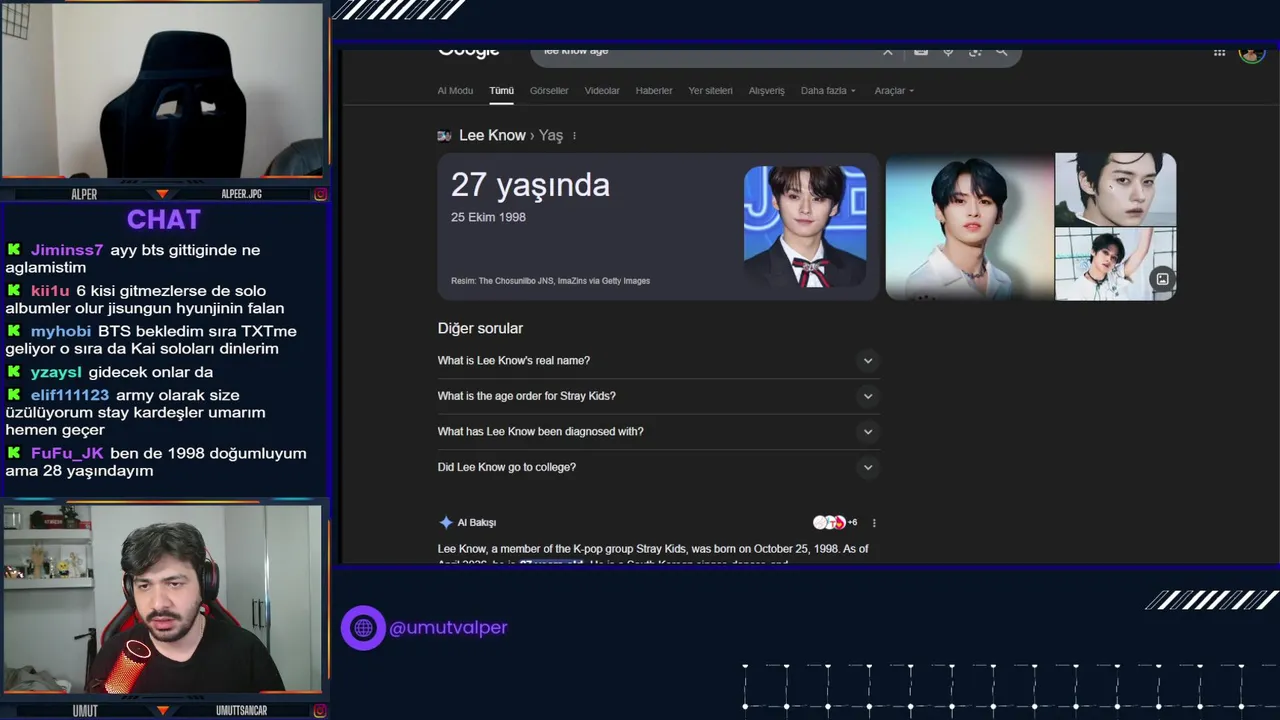This screenshot has height=720, width=1280.
Task: Open the large Lee Know photo in the white shirt
Action: [969, 227]
